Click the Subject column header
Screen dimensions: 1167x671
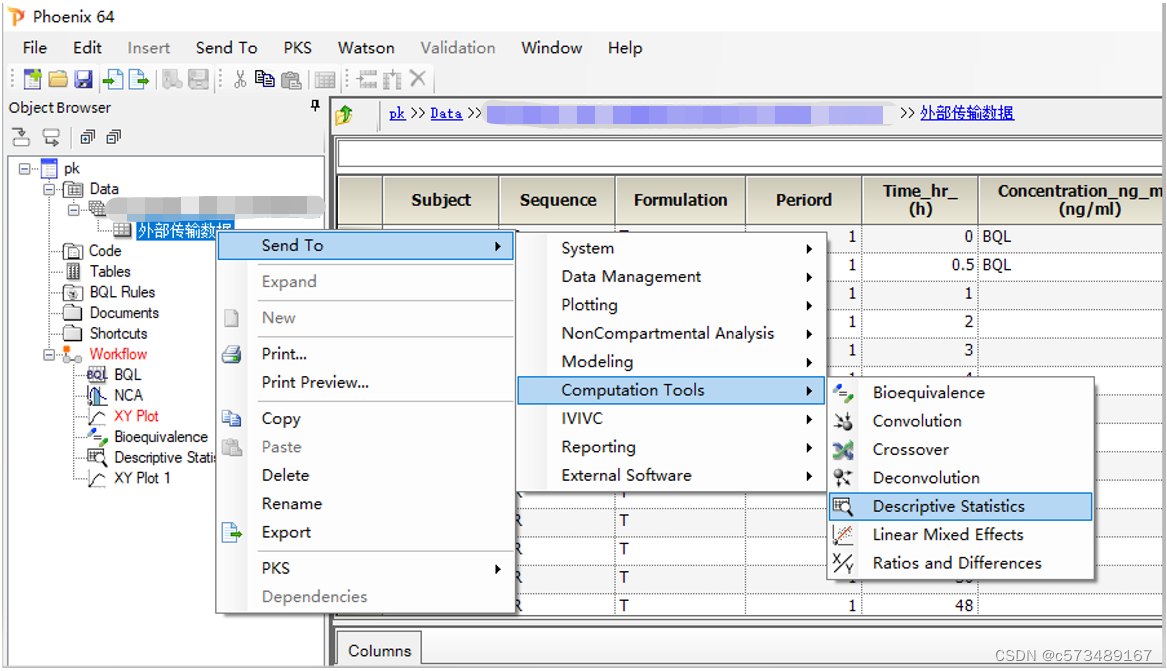441,200
